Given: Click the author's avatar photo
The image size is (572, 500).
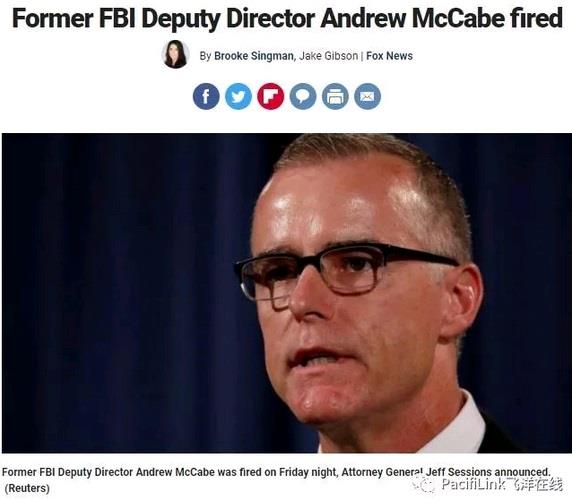Looking at the screenshot, I should pyautogui.click(x=175, y=54).
